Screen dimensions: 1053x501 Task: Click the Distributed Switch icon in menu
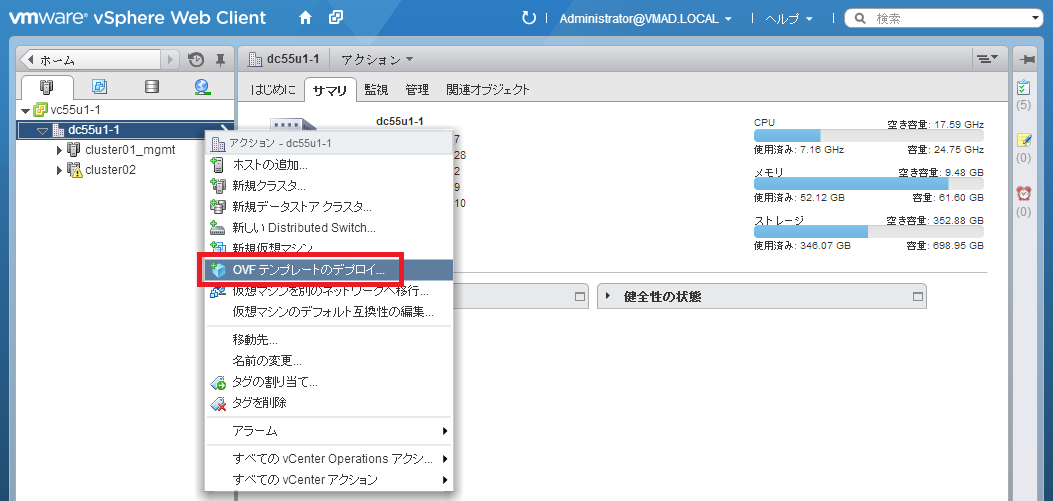218,228
